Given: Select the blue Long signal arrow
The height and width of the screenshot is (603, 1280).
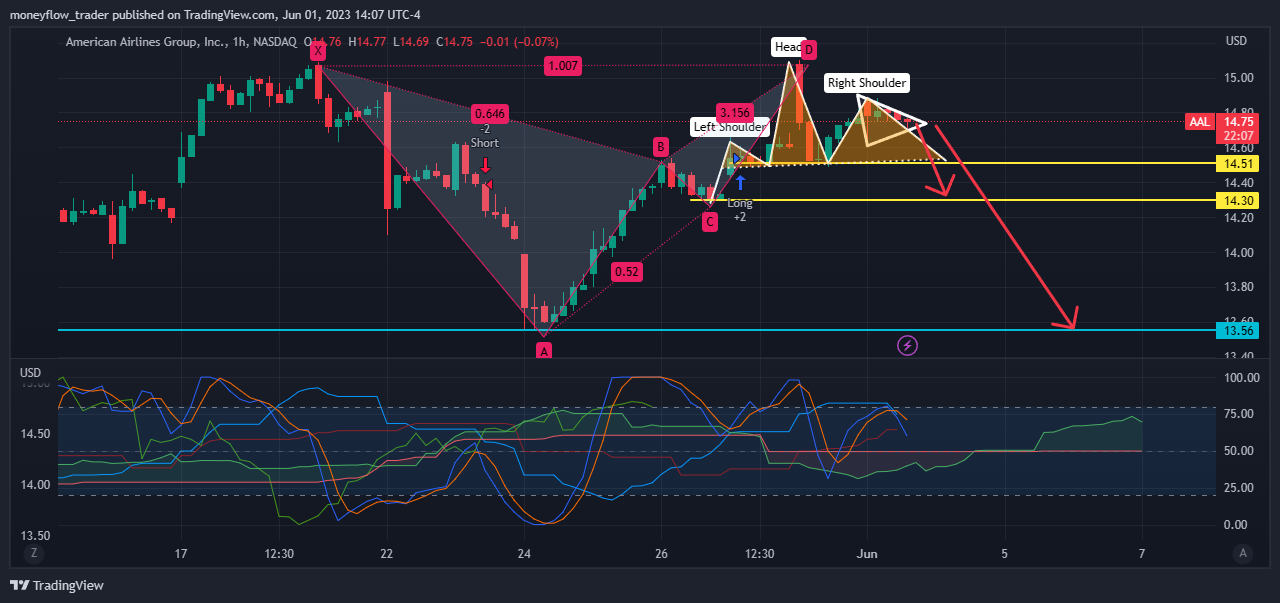Looking at the screenshot, I should click(x=740, y=183).
